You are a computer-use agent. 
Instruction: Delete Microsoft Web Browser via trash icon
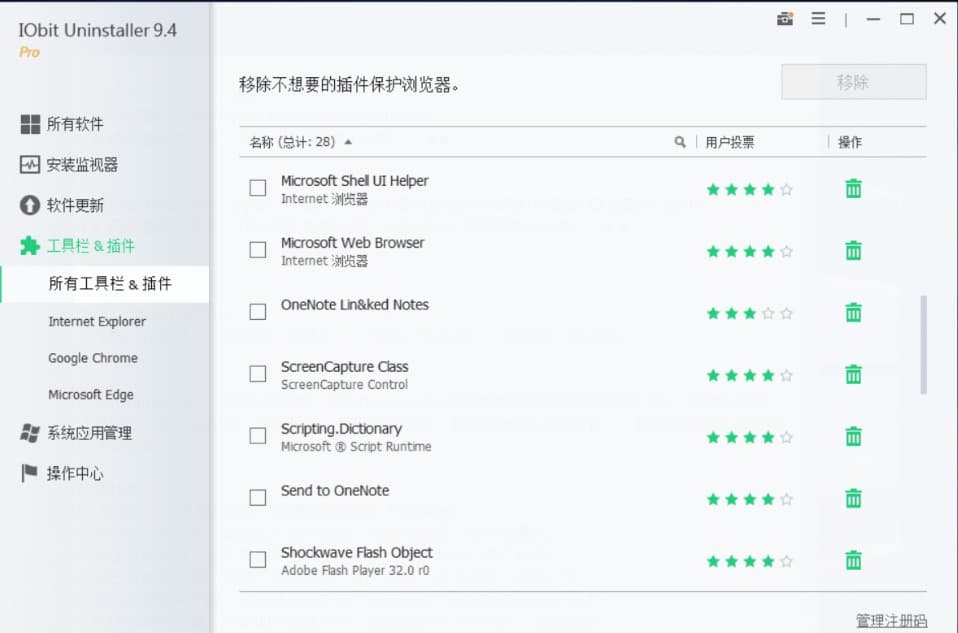pos(854,251)
